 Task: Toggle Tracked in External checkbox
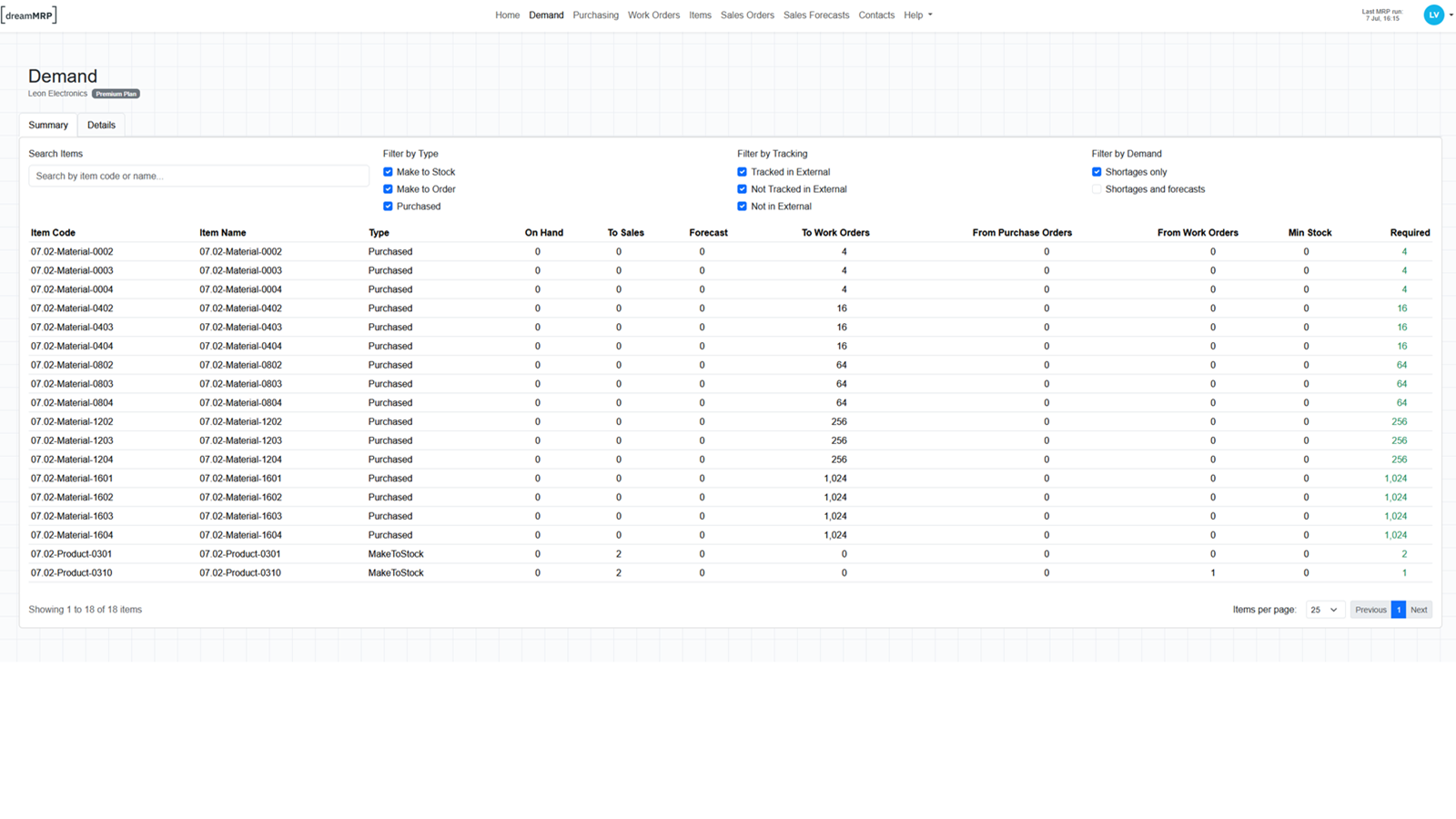pyautogui.click(x=742, y=172)
